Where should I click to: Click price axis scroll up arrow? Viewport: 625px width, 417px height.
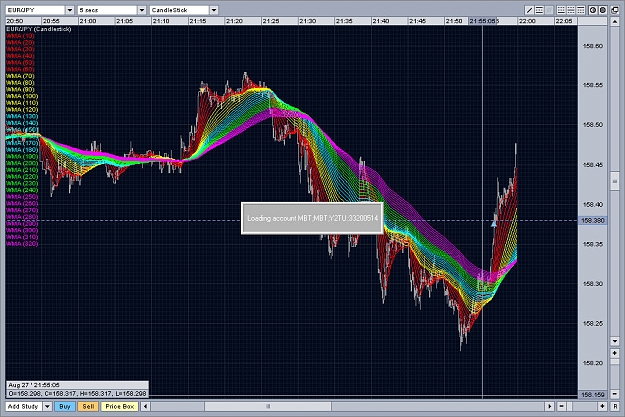point(614,22)
